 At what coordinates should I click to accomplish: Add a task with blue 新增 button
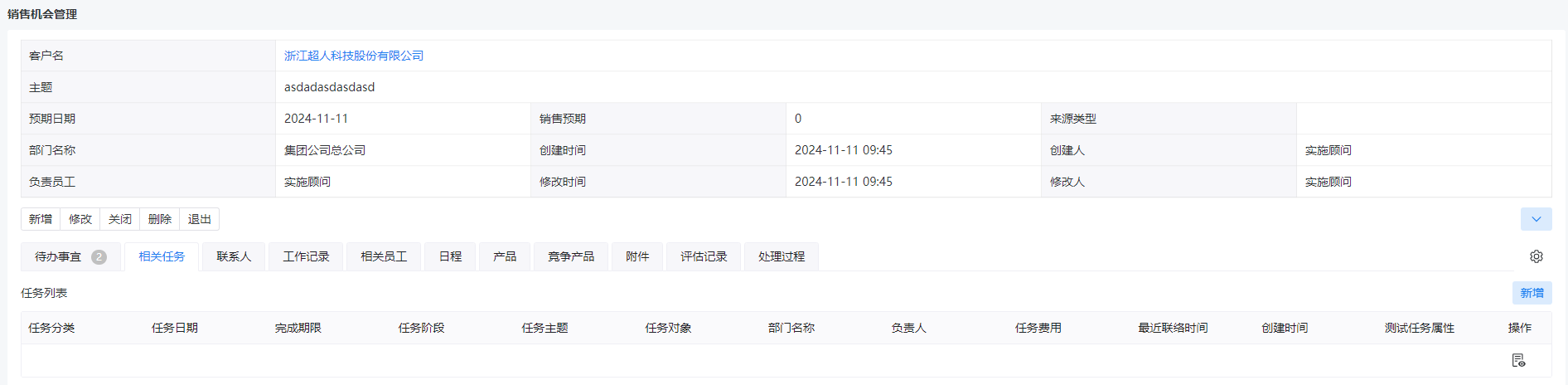1532,293
